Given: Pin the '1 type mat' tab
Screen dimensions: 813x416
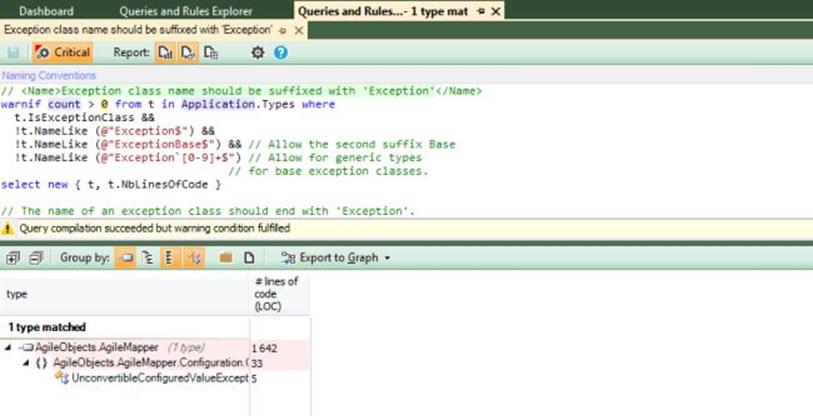Looking at the screenshot, I should 481,11.
